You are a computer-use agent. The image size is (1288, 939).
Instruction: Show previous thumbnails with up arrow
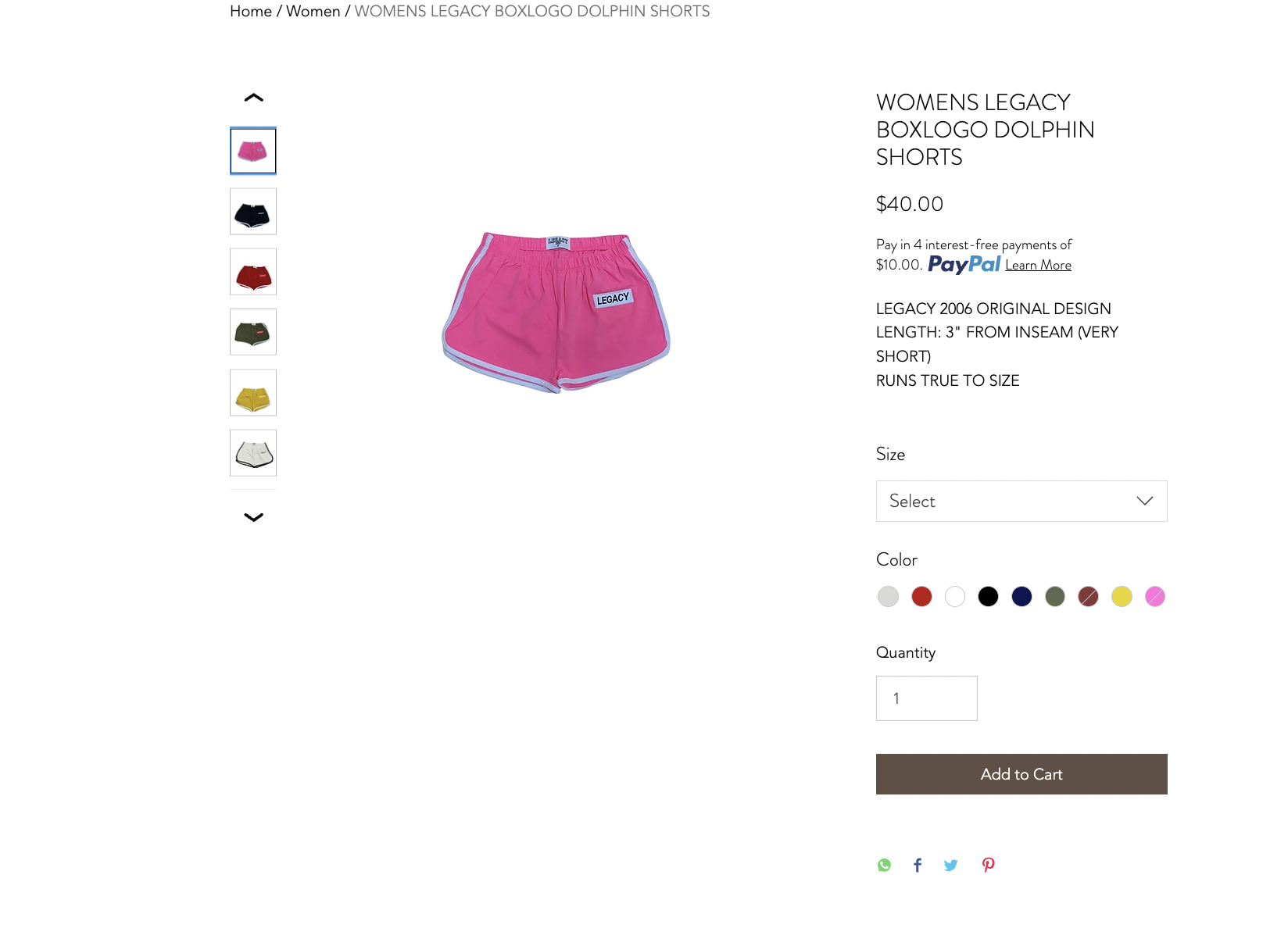click(x=253, y=98)
